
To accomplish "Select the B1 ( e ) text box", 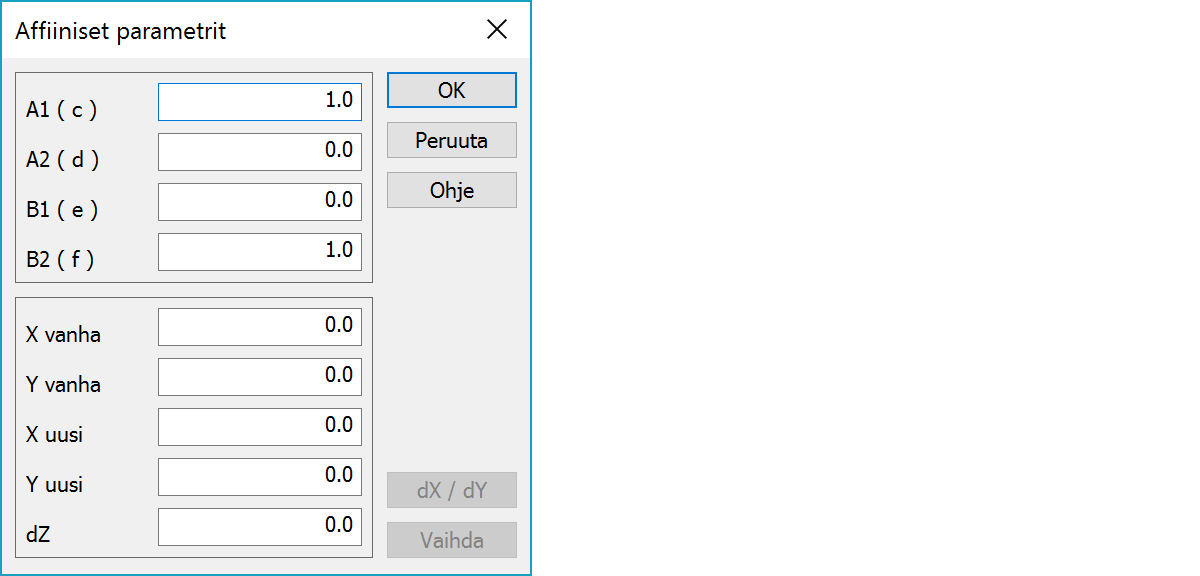I will (260, 201).
